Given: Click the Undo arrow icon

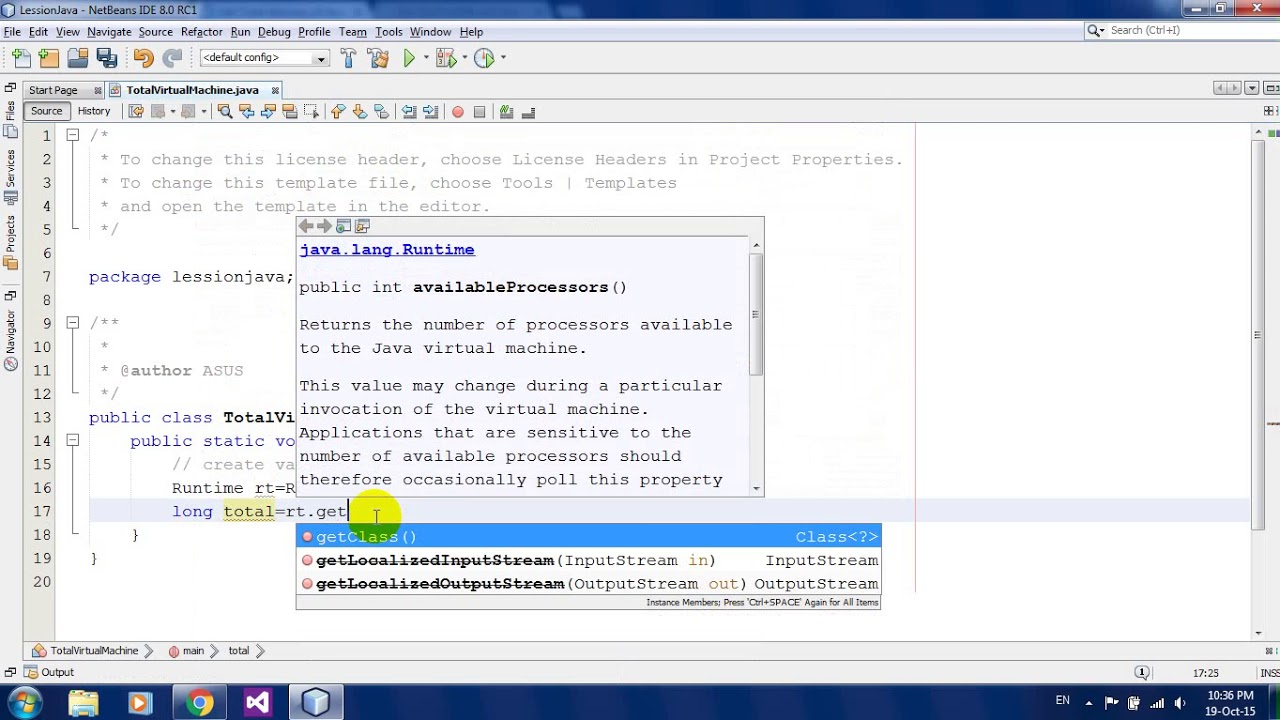Looking at the screenshot, I should point(143,58).
